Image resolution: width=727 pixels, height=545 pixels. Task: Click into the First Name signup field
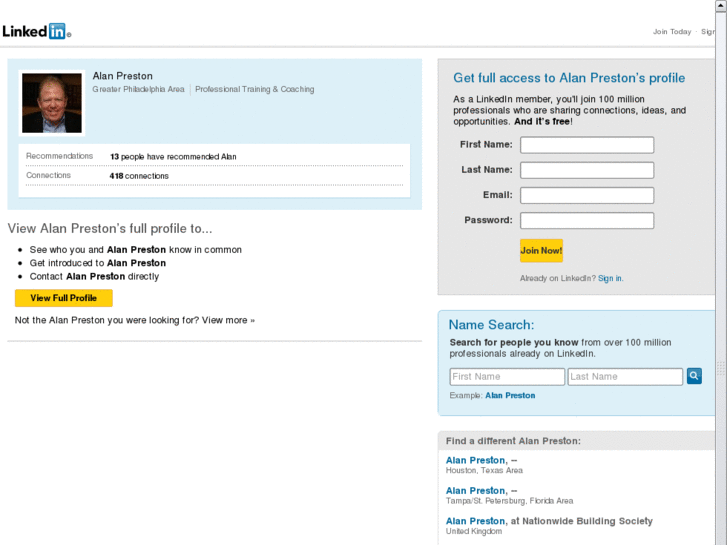pyautogui.click(x=587, y=145)
